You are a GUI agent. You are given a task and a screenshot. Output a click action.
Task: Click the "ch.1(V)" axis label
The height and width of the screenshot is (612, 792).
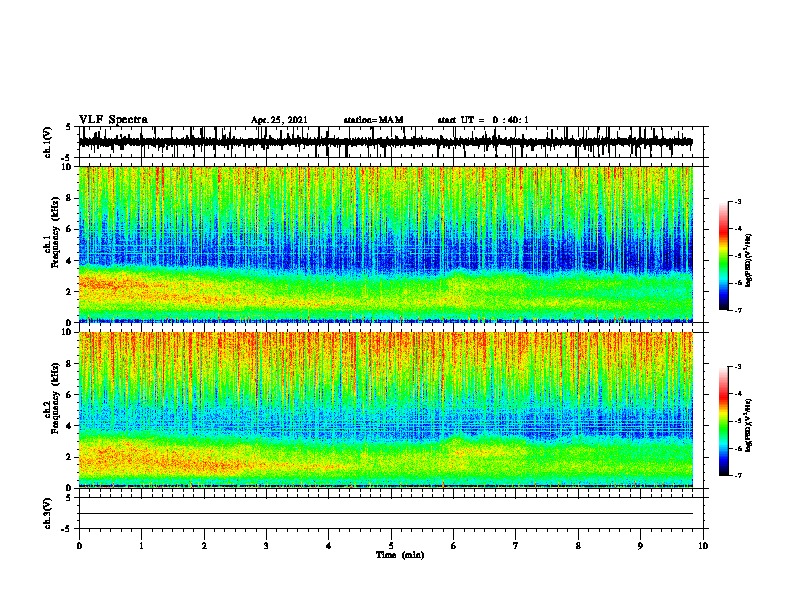(48, 142)
